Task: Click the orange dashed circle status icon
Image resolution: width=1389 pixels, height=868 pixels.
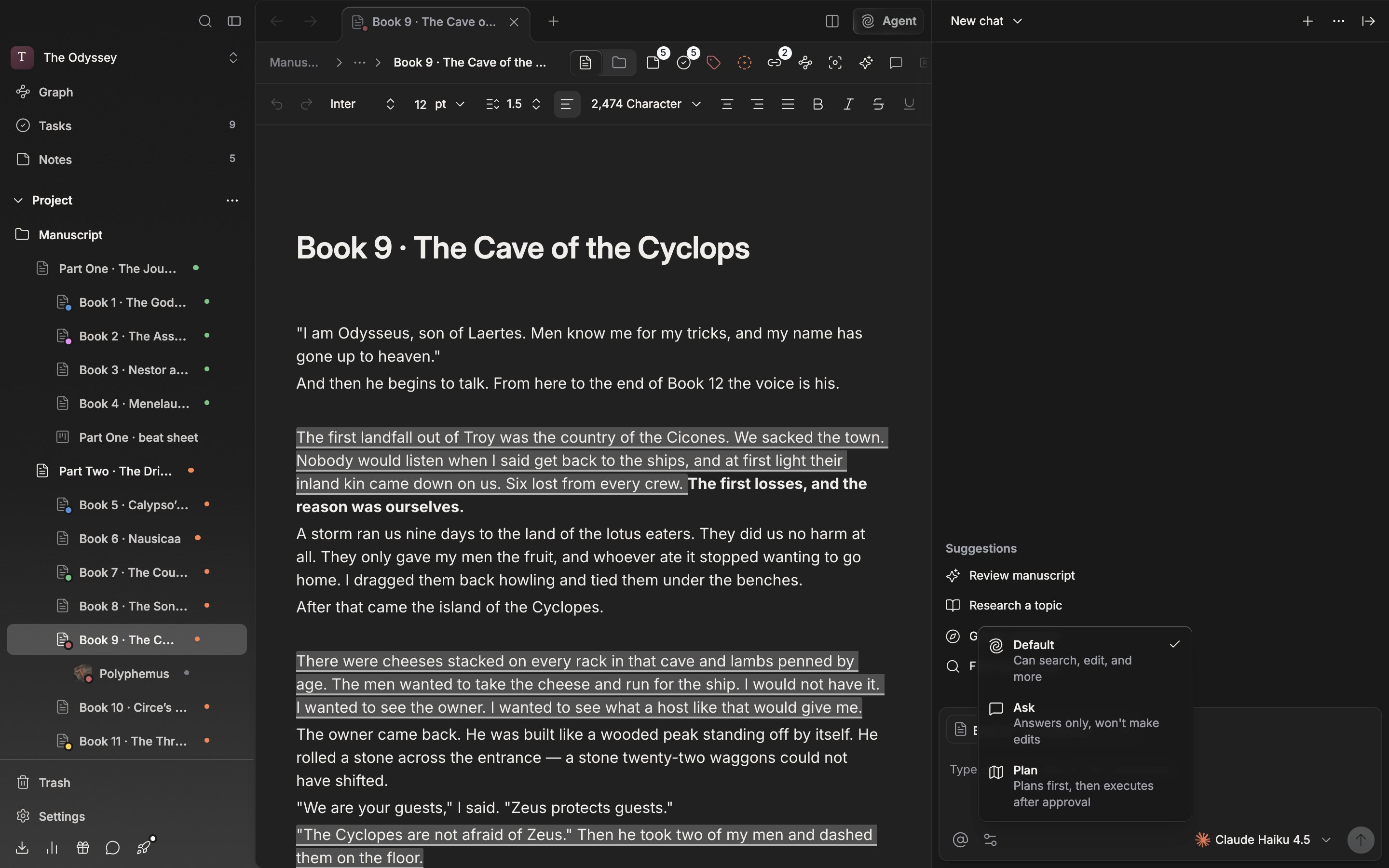Action: tap(745, 63)
